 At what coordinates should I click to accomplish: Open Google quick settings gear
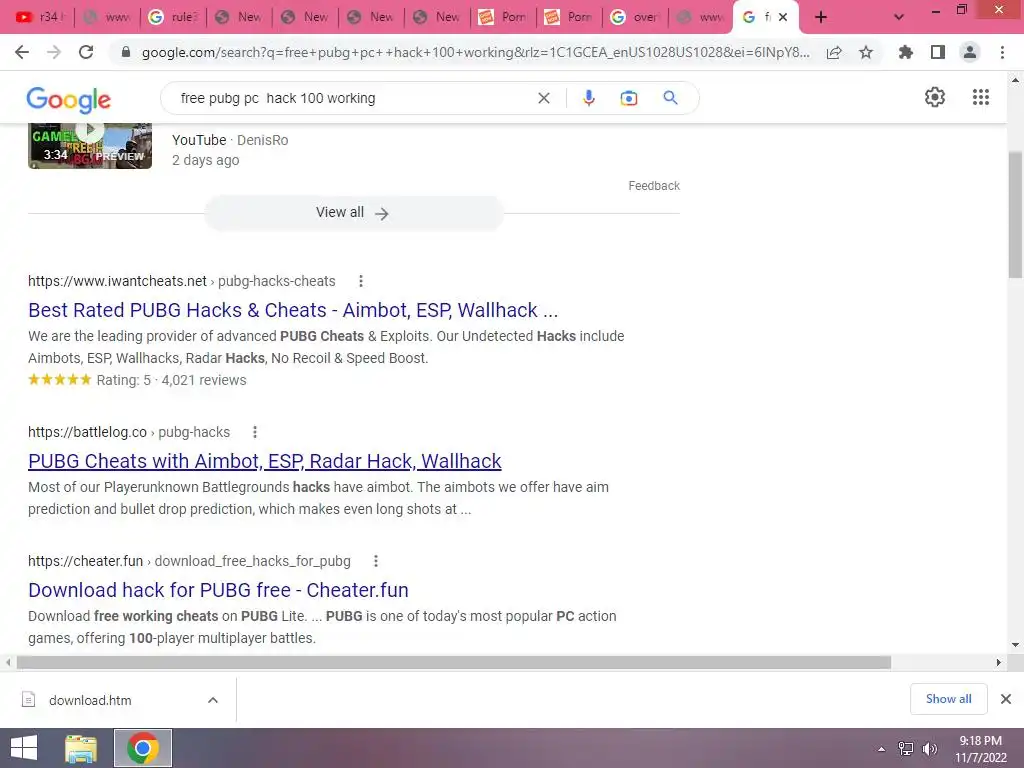click(x=935, y=97)
